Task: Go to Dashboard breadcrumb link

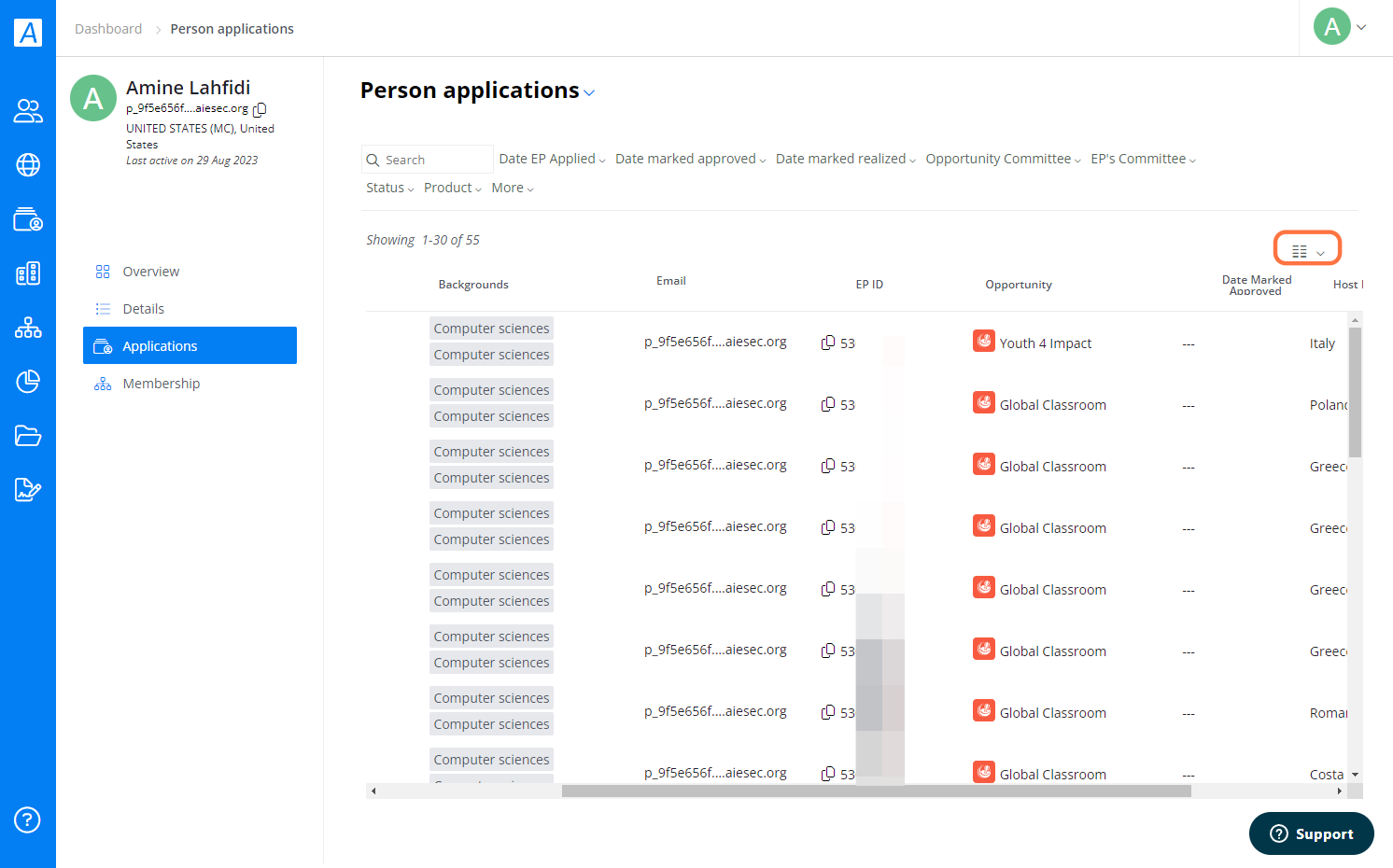Action: point(108,29)
